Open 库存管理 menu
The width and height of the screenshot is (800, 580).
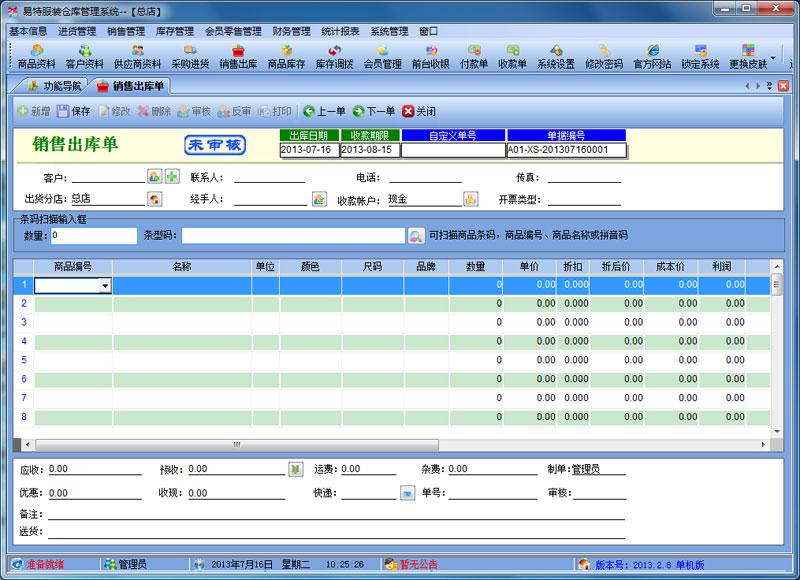174,31
